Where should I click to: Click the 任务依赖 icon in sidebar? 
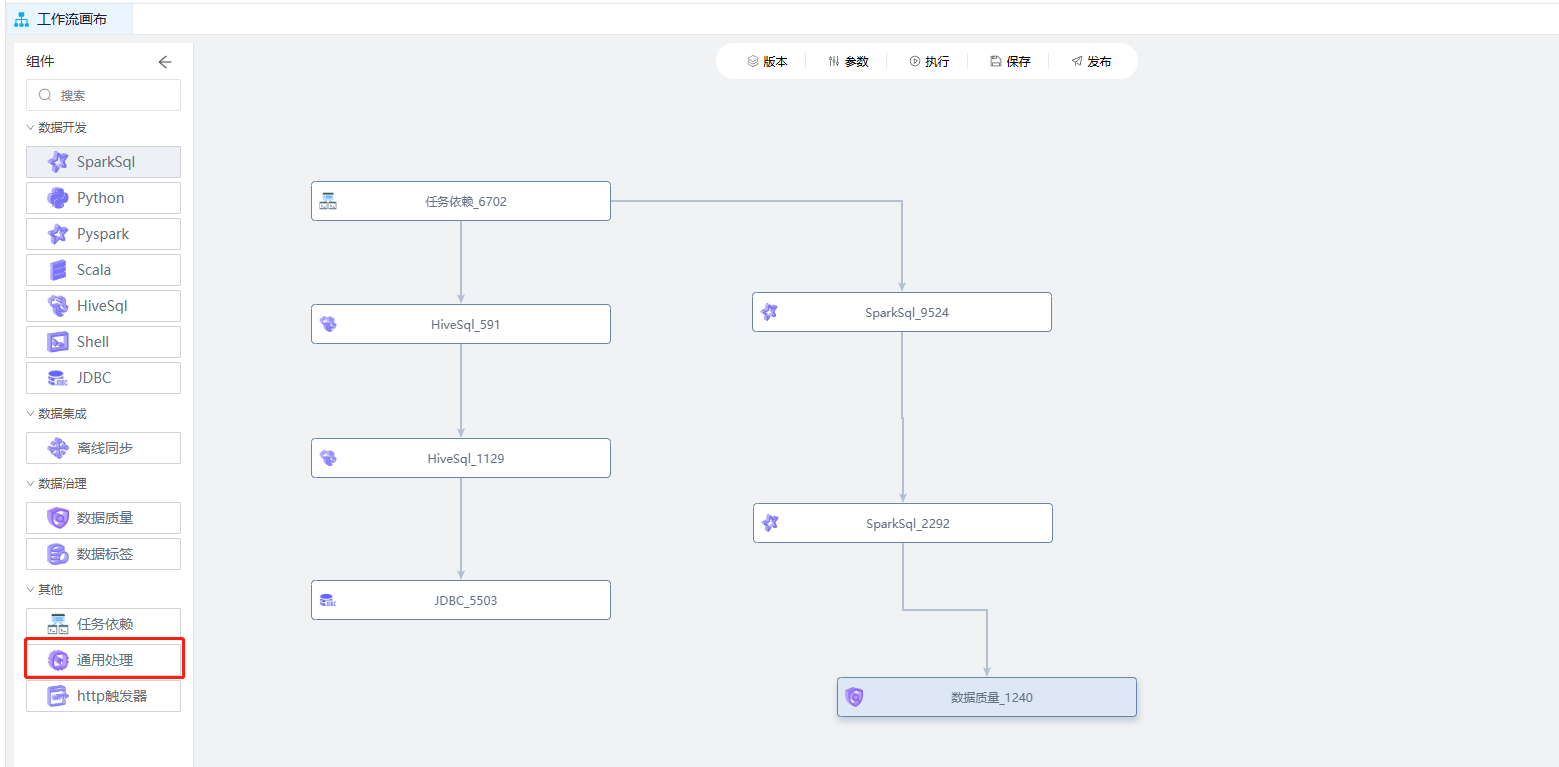(58, 624)
